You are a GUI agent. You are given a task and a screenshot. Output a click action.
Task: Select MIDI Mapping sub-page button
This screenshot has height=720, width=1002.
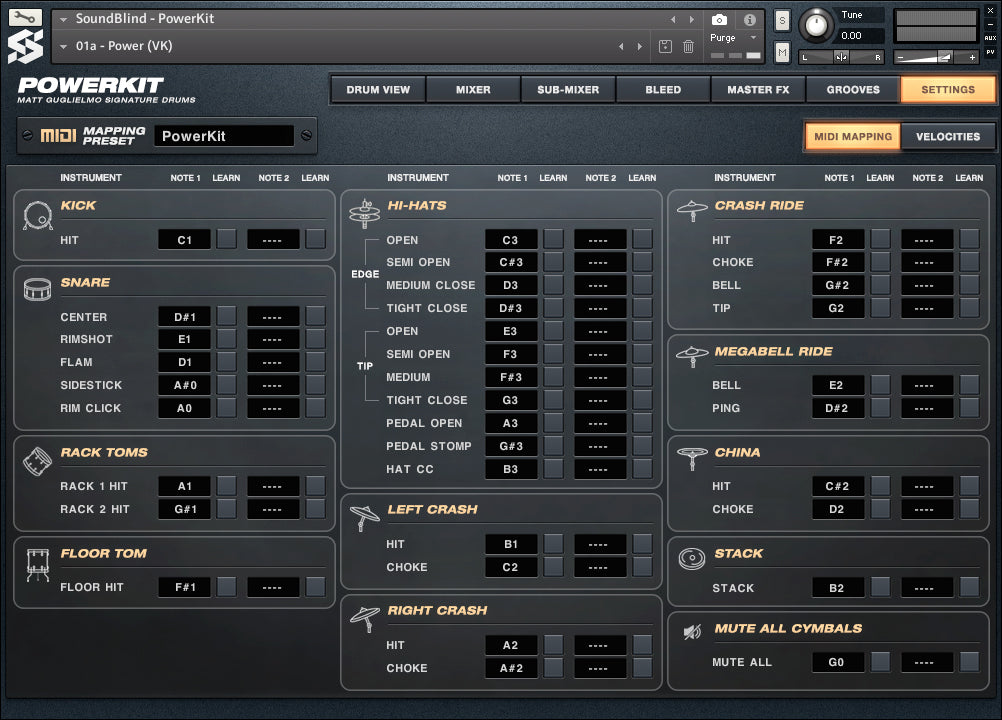tap(853, 136)
